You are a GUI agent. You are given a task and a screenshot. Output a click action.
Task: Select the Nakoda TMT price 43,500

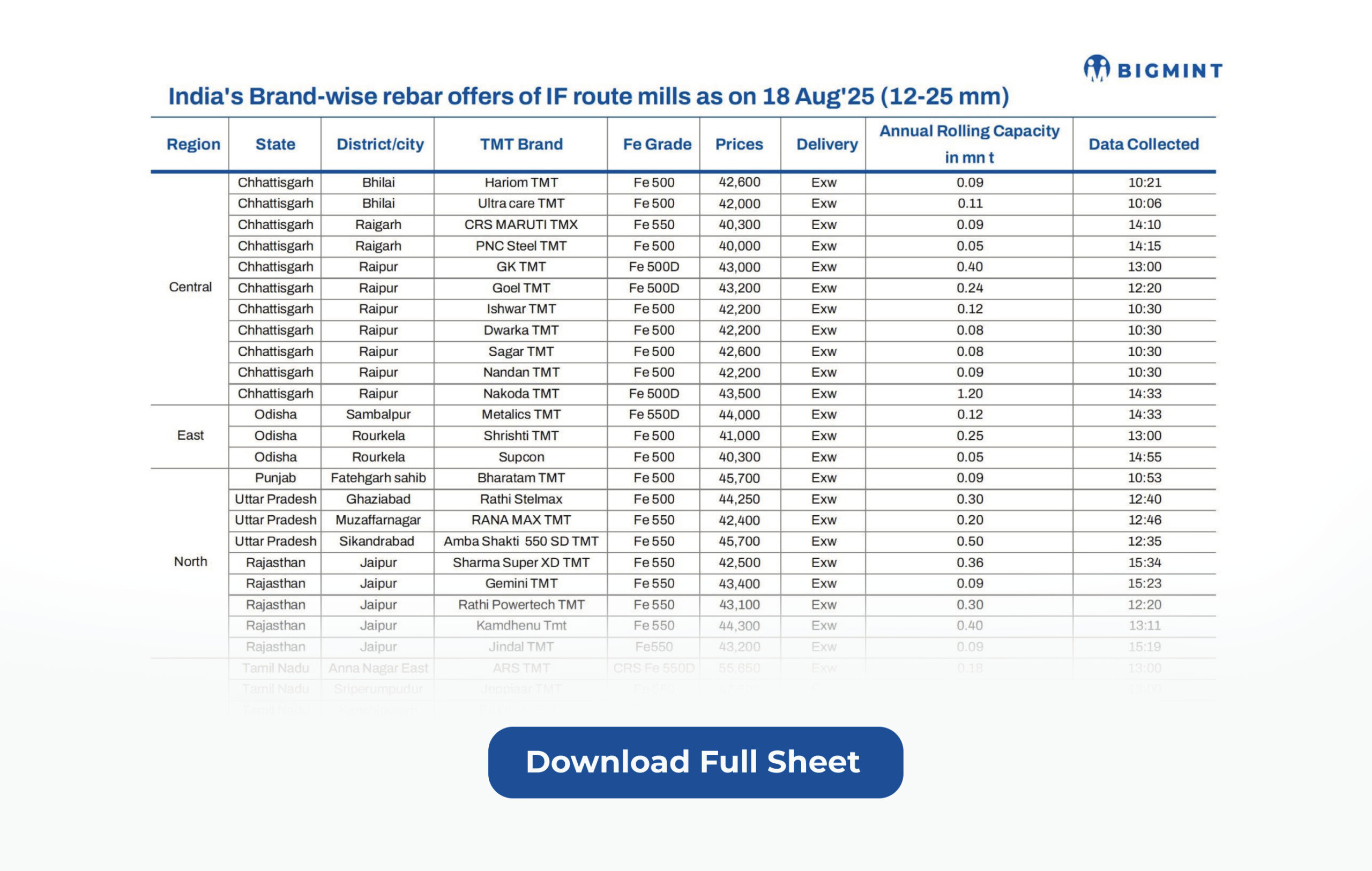coord(739,394)
